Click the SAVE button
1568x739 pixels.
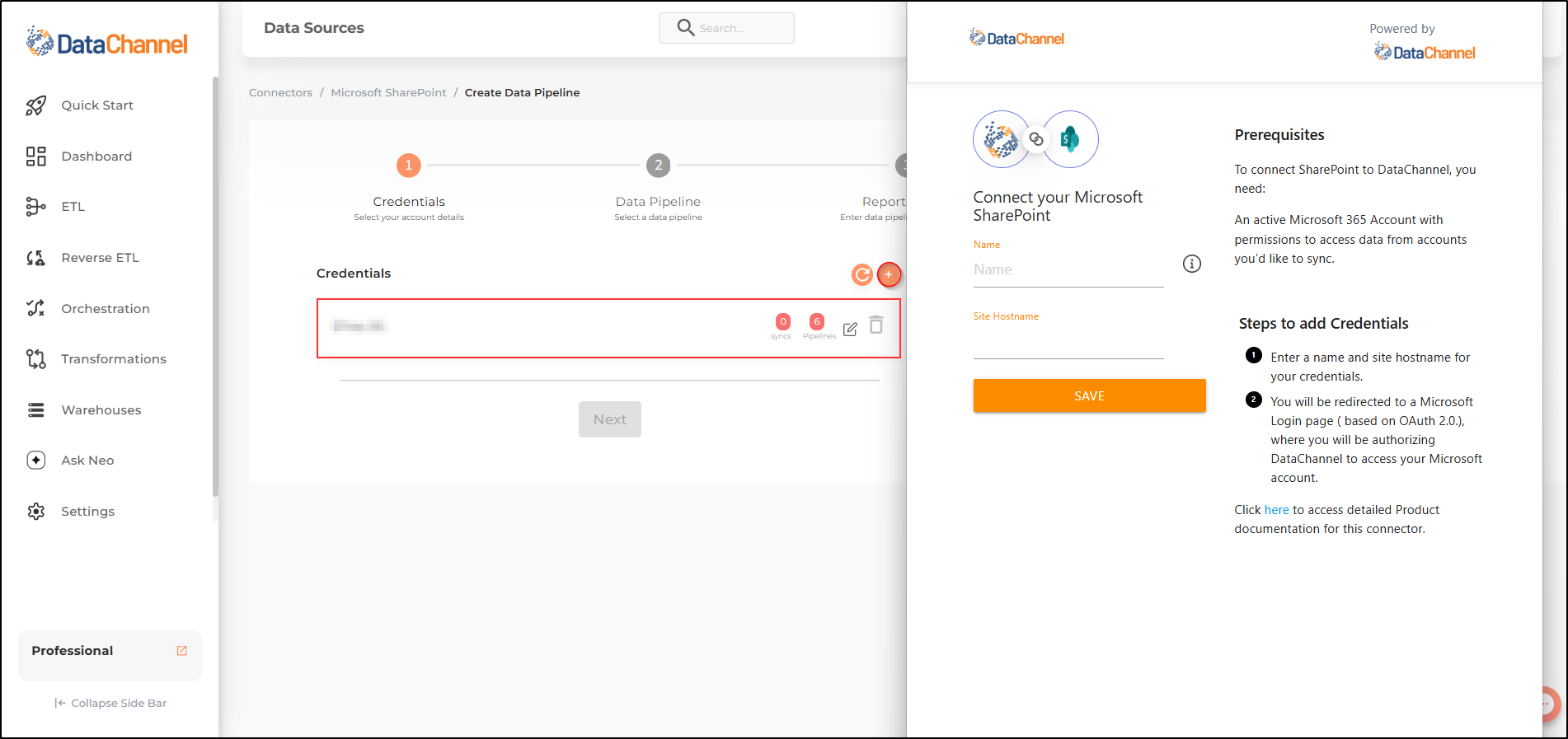(1089, 395)
